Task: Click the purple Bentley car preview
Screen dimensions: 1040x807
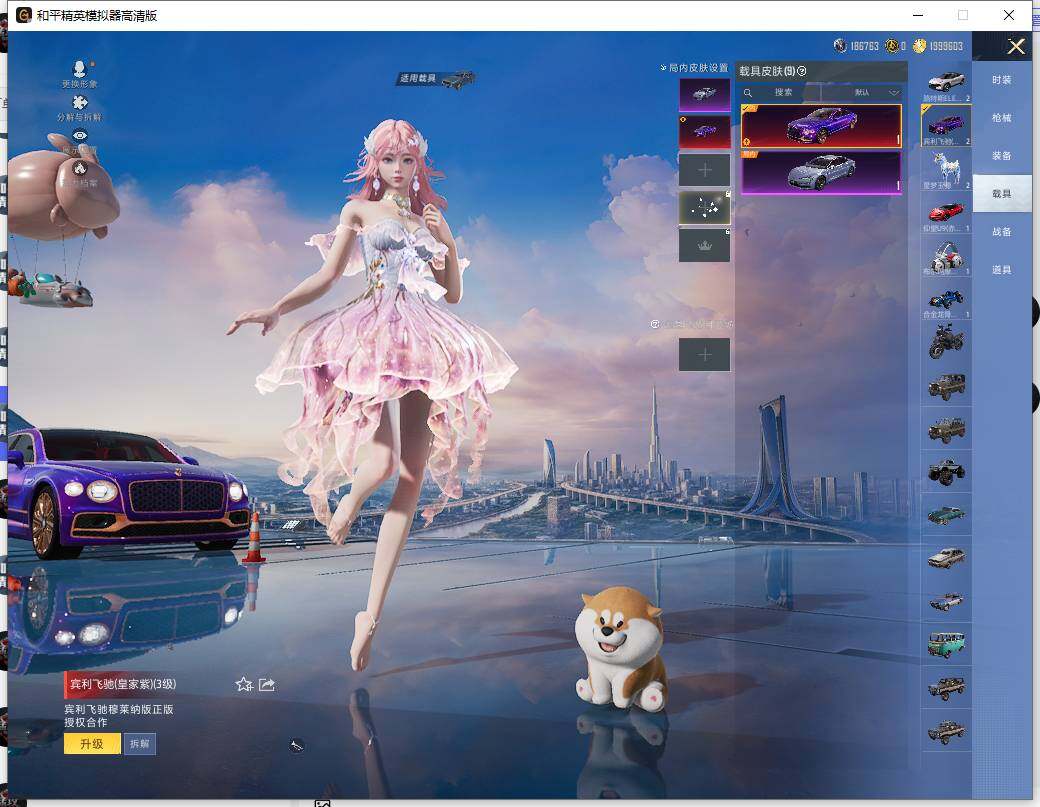Action: [128, 492]
